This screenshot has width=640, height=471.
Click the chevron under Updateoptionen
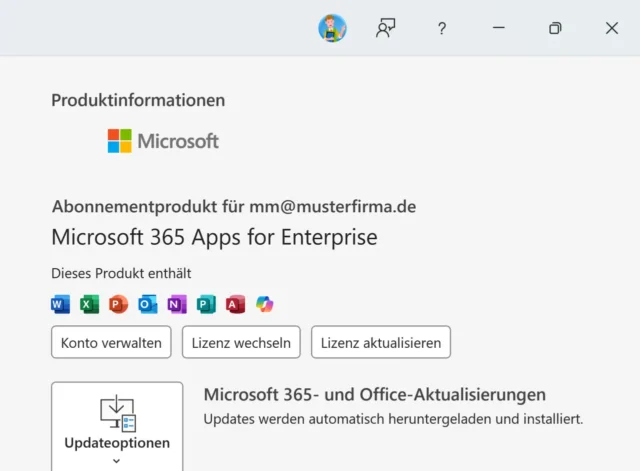click(x=117, y=461)
